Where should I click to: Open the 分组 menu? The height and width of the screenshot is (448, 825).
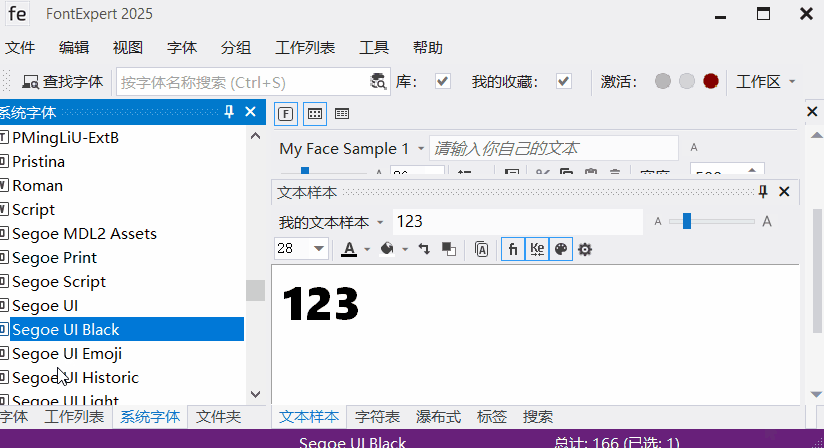236,48
